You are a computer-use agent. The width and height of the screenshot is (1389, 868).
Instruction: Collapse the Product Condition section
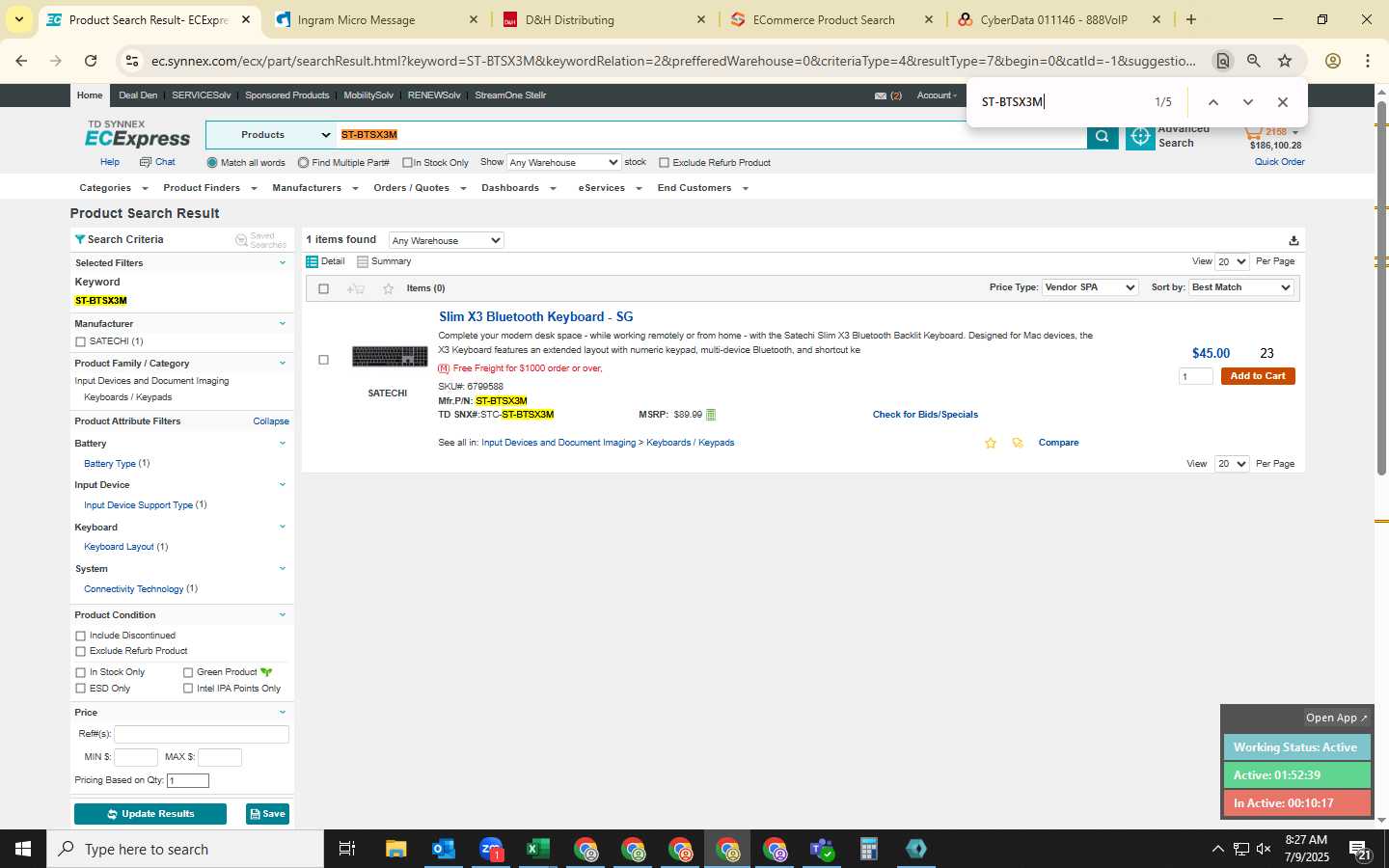coord(282,615)
